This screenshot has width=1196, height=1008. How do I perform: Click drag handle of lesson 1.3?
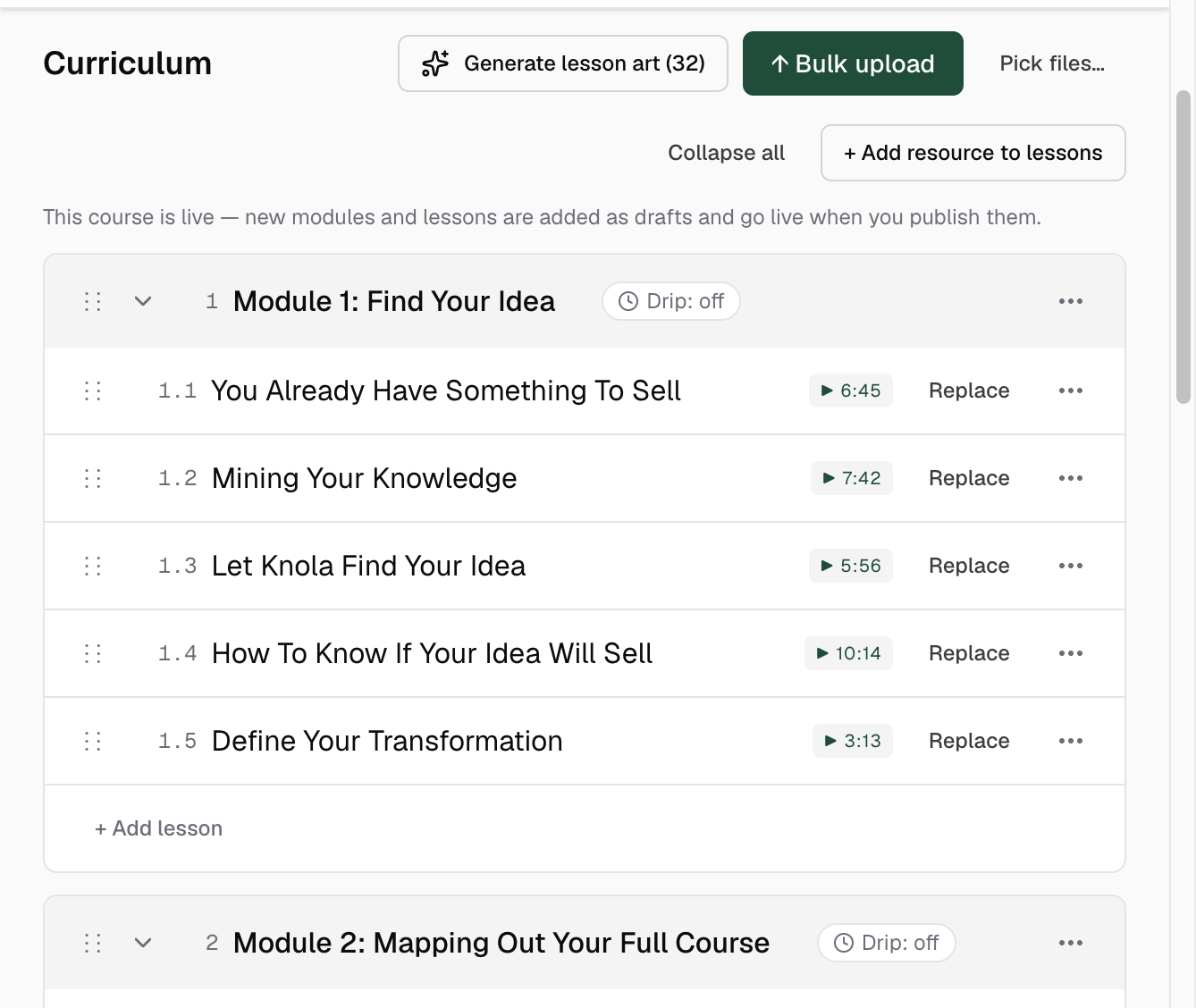coord(92,566)
